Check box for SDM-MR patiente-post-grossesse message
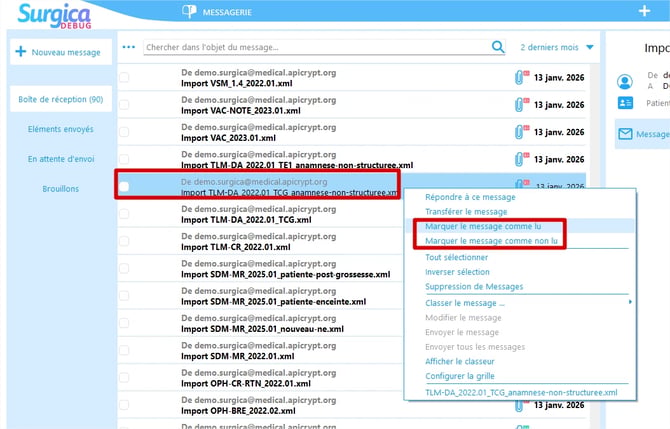 [124, 269]
